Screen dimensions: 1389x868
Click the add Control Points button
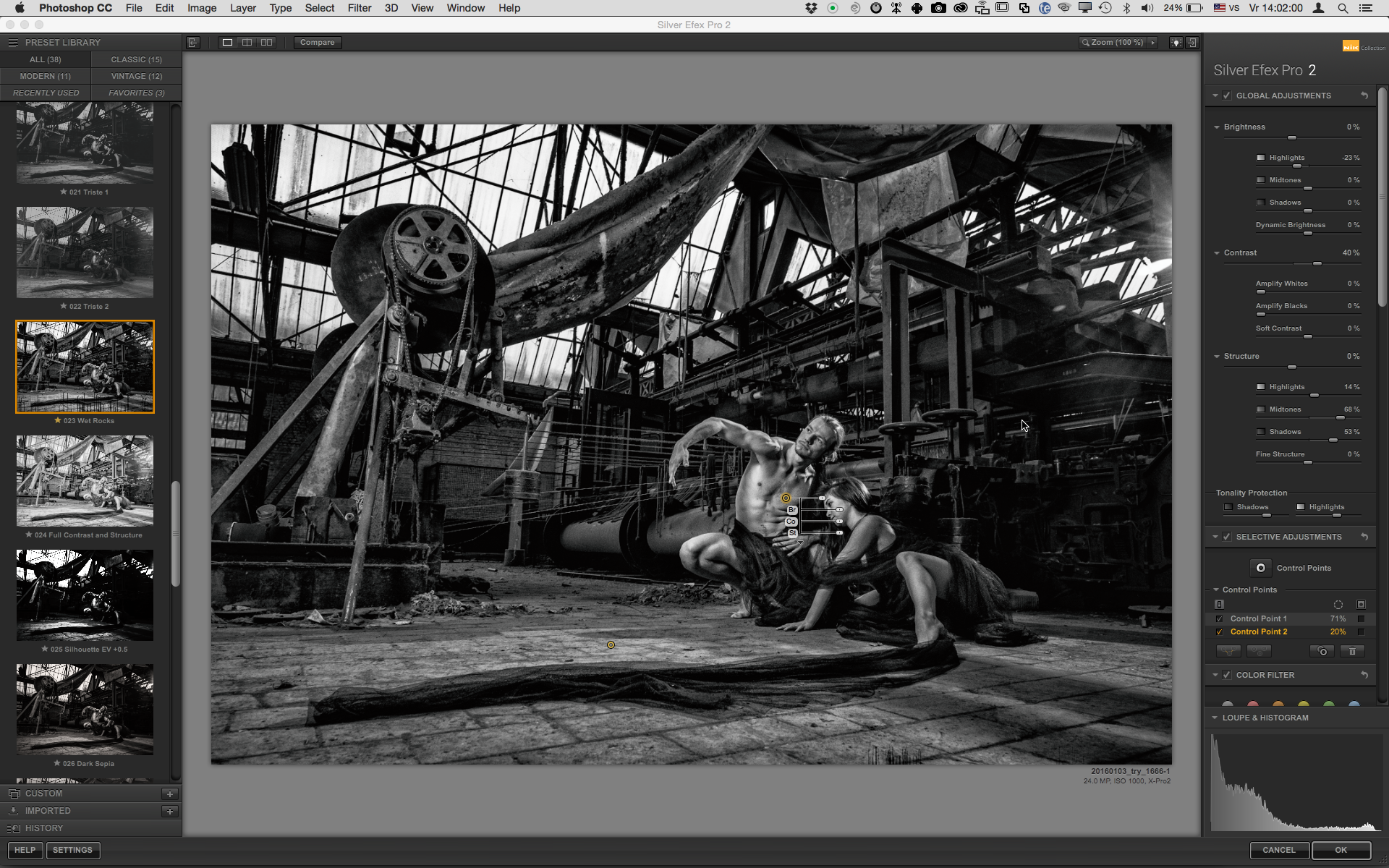pos(1260,568)
